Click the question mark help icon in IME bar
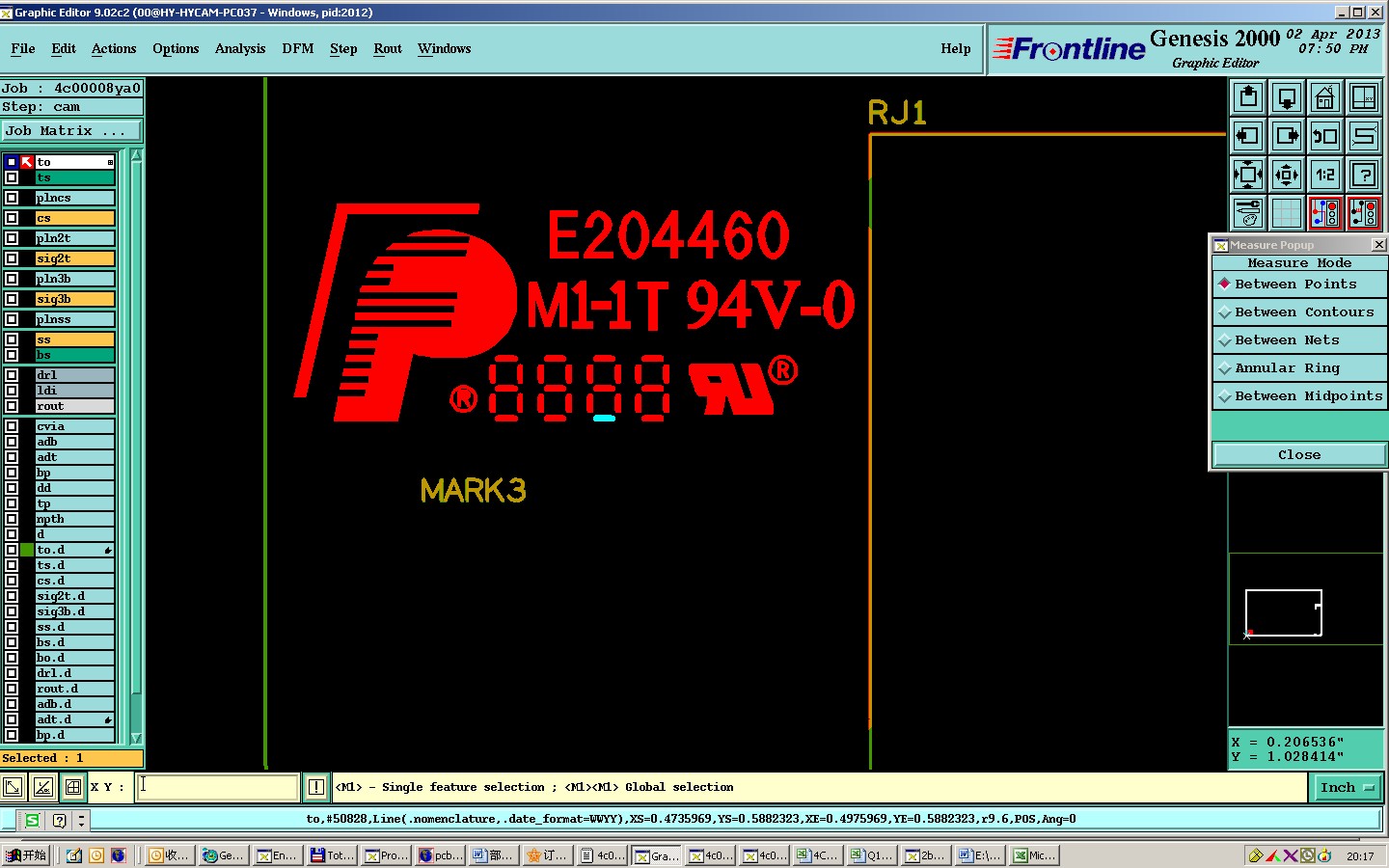 coord(59,821)
